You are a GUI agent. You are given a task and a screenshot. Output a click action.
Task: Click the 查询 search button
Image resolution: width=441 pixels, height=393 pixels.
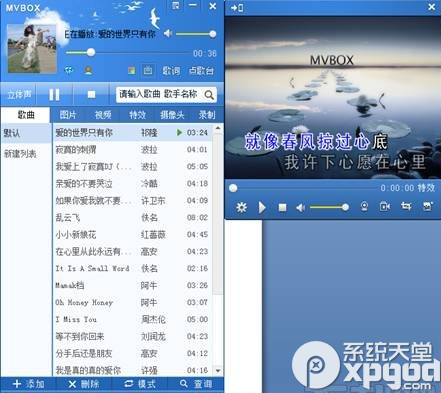pyautogui.click(x=196, y=384)
